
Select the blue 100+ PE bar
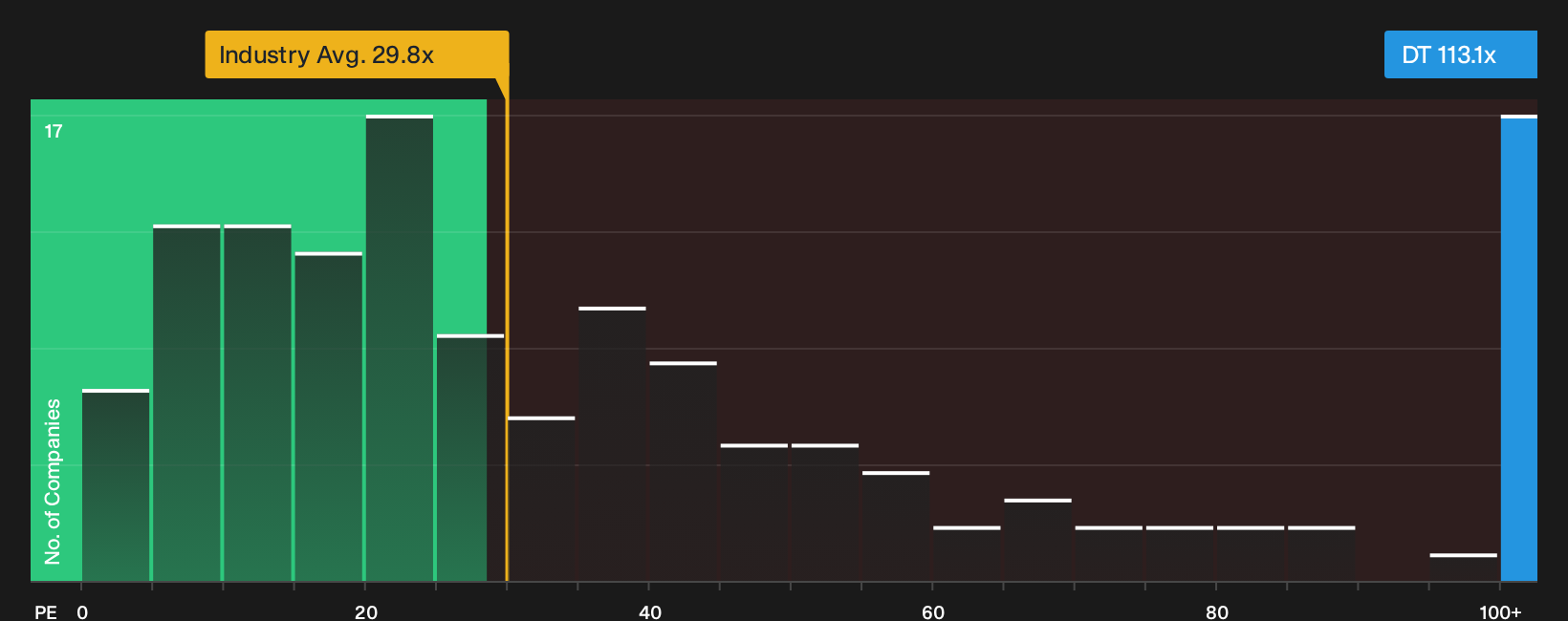(x=1519, y=348)
